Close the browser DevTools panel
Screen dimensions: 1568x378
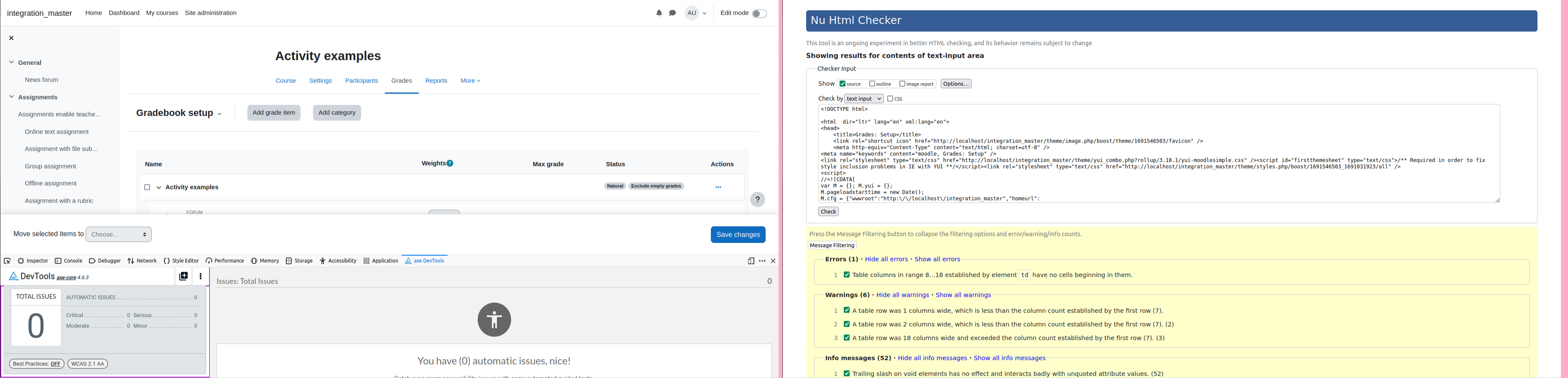coord(773,261)
